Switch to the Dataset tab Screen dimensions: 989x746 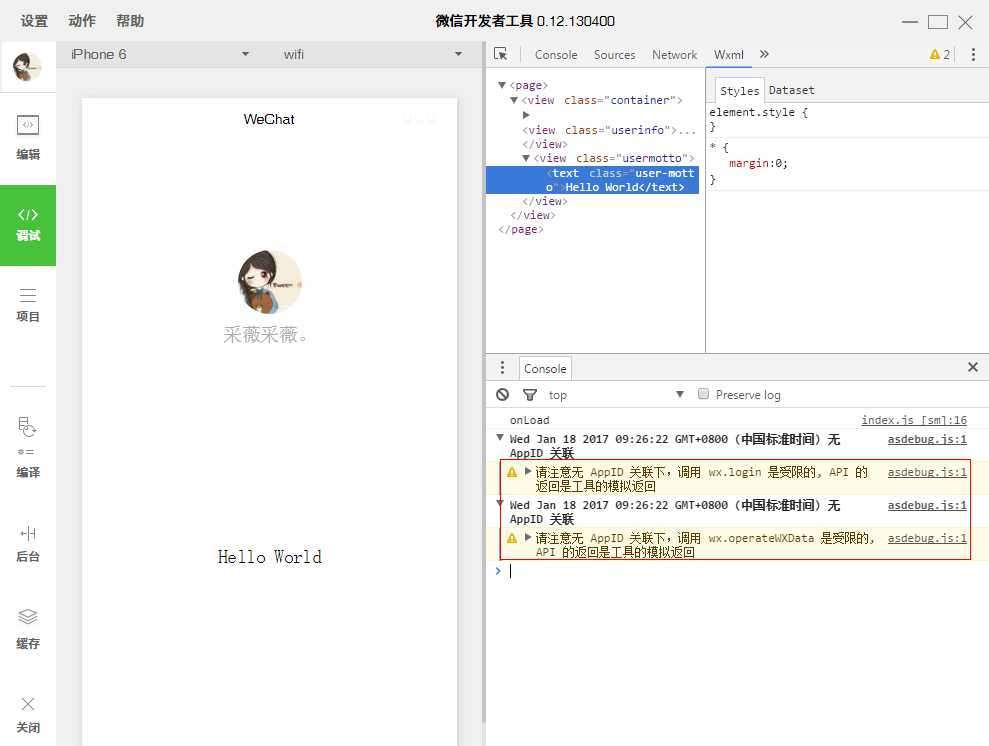pos(792,90)
